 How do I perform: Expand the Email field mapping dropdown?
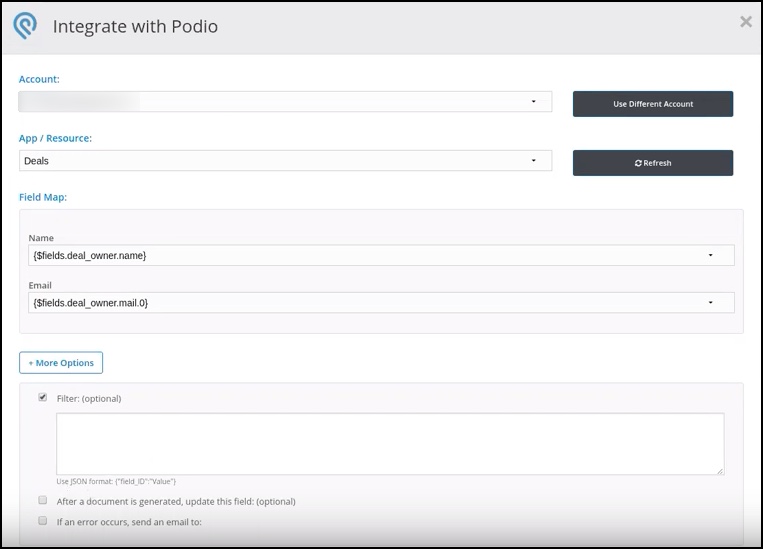coord(381,302)
